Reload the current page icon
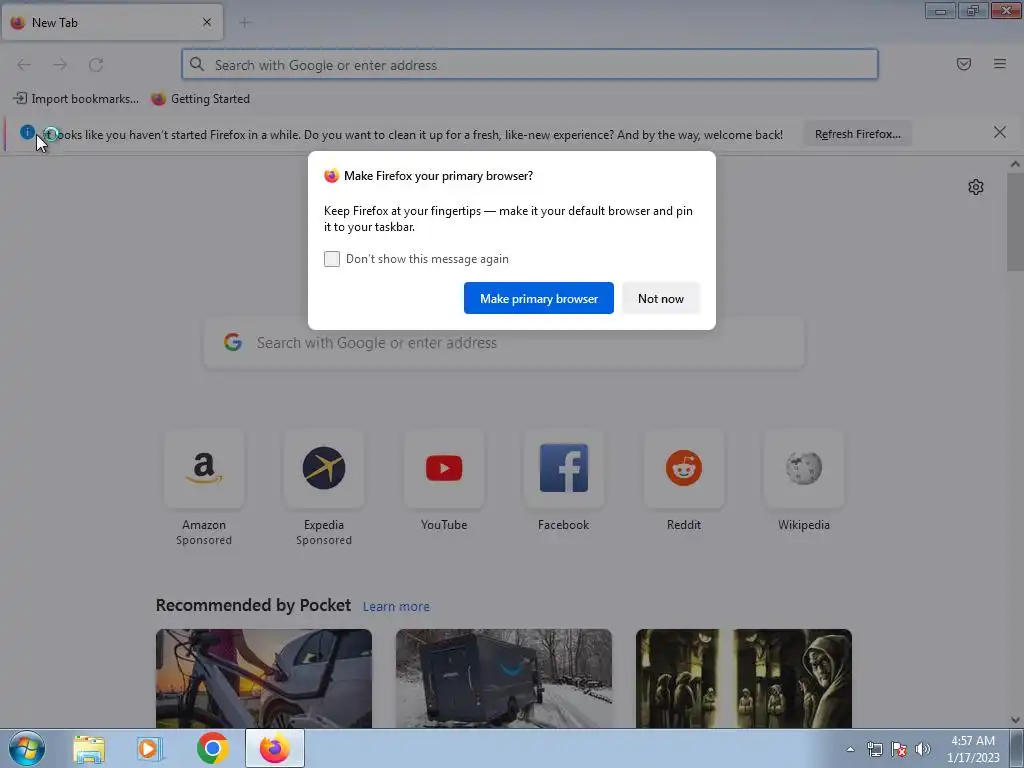Screen dimensions: 1024x768 pyautogui.click(x=96, y=65)
